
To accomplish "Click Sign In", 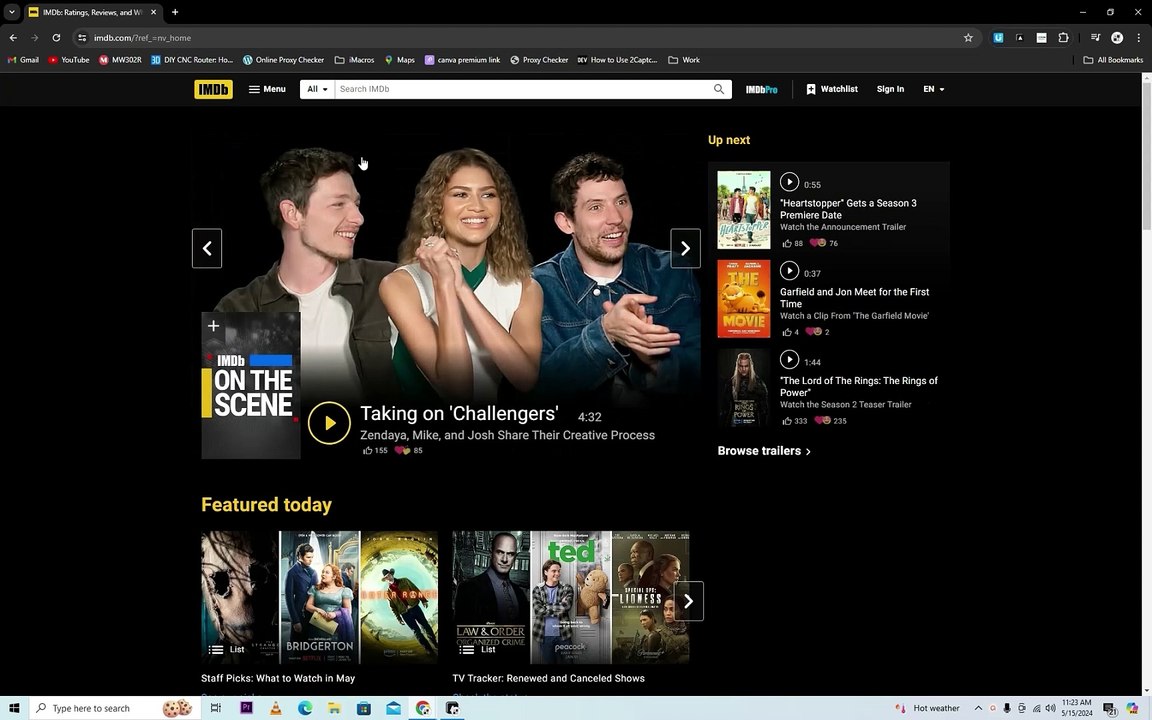I will click(890, 89).
